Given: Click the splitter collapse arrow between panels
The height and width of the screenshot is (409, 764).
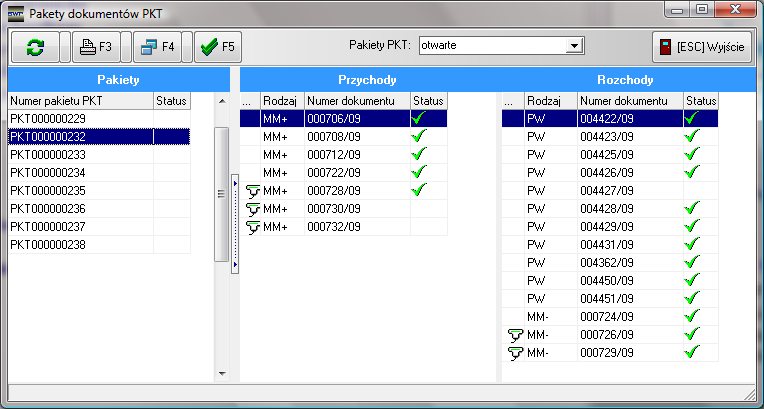Looking at the screenshot, I should click(234, 183).
